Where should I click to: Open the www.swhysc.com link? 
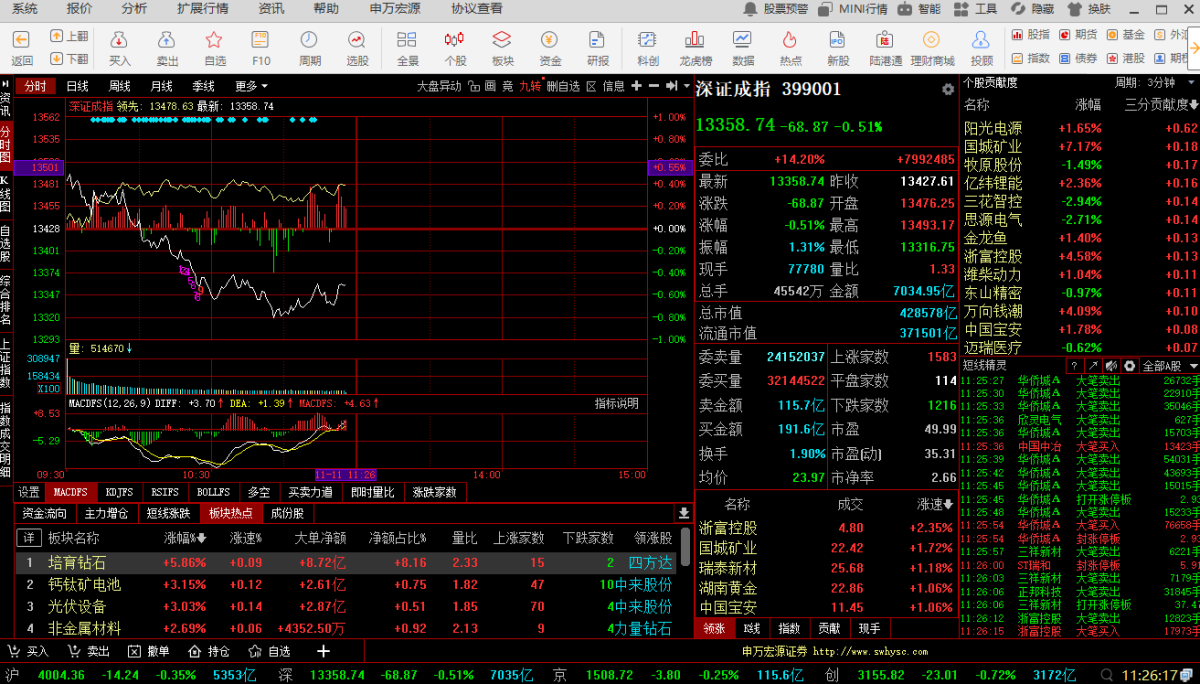pyautogui.click(x=858, y=651)
